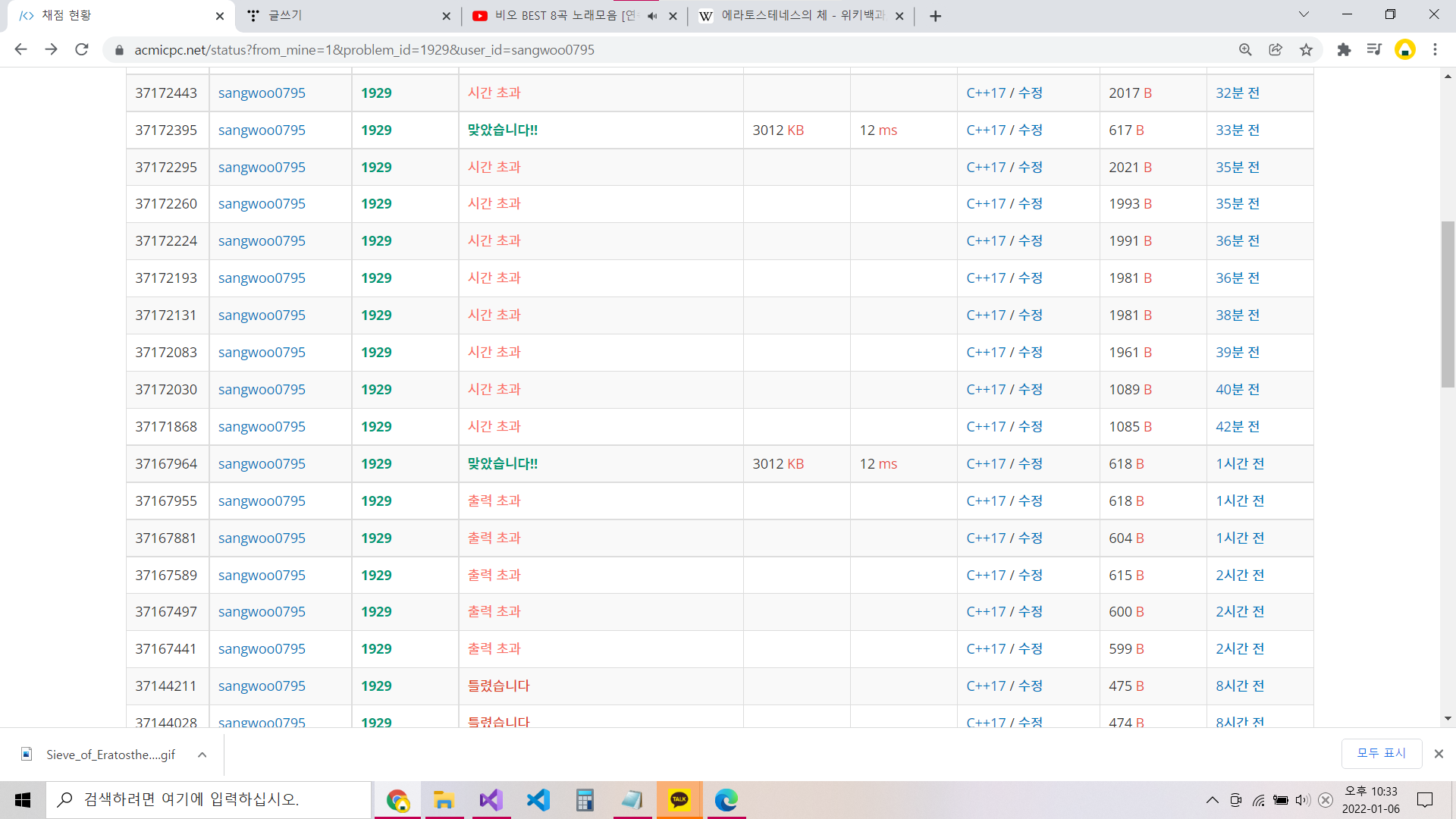This screenshot has width=1456, height=819.
Task: Mute the YouTube tab audio icon
Action: 652,16
